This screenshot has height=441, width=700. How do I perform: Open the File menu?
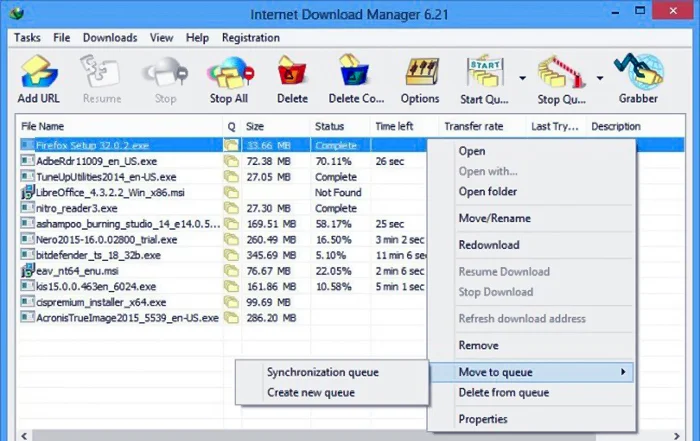pos(62,37)
